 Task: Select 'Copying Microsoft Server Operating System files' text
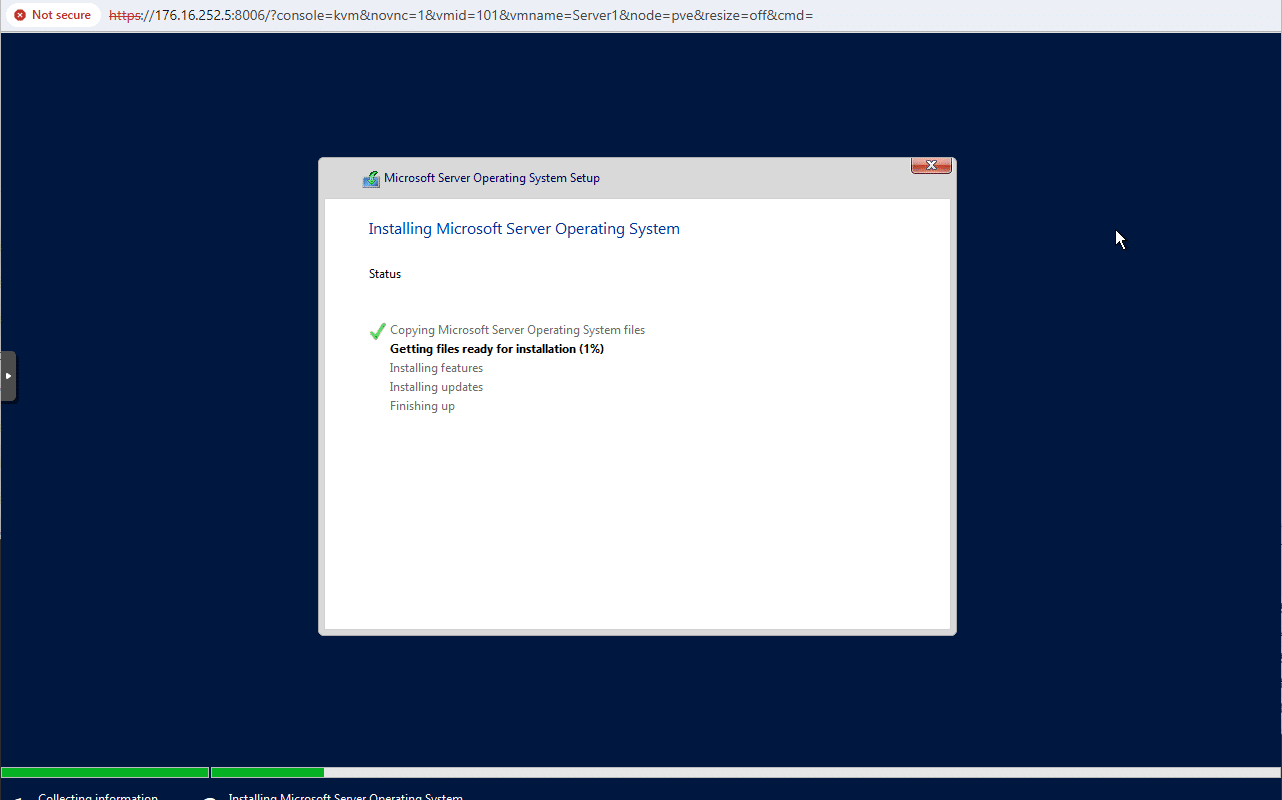tap(517, 330)
